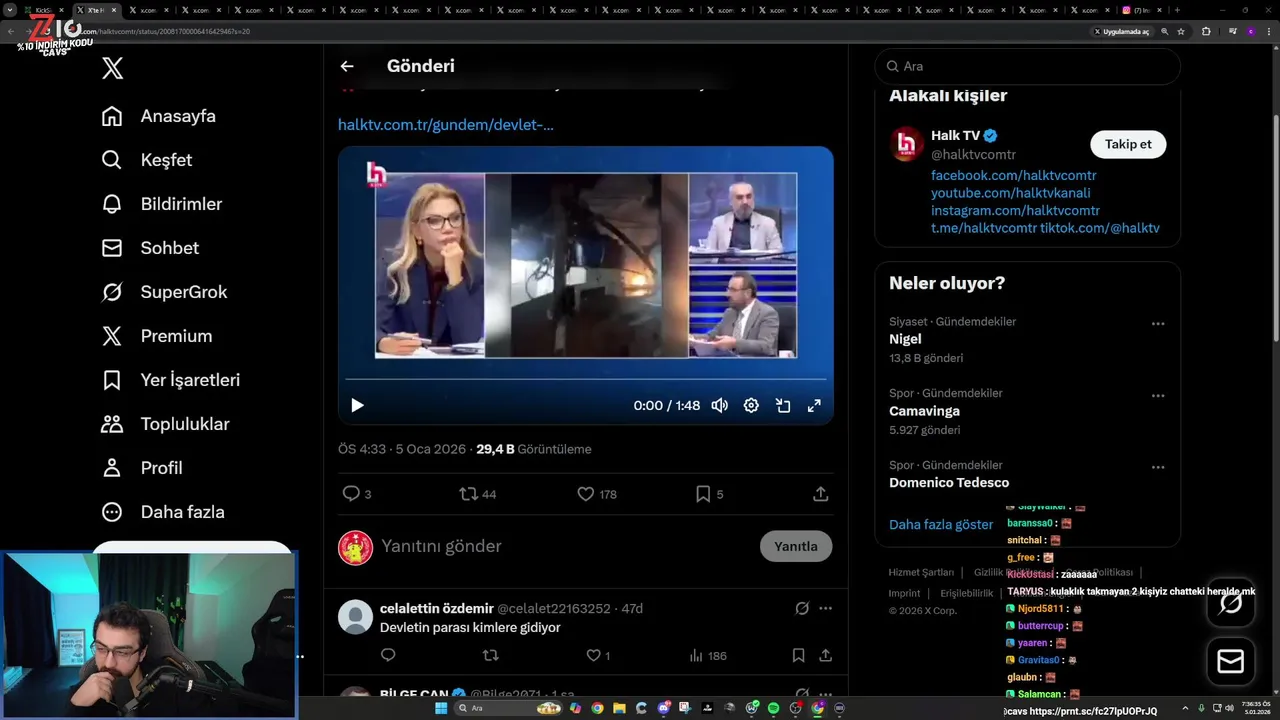Open more options for Nigel trend
The height and width of the screenshot is (720, 1280).
(1158, 323)
